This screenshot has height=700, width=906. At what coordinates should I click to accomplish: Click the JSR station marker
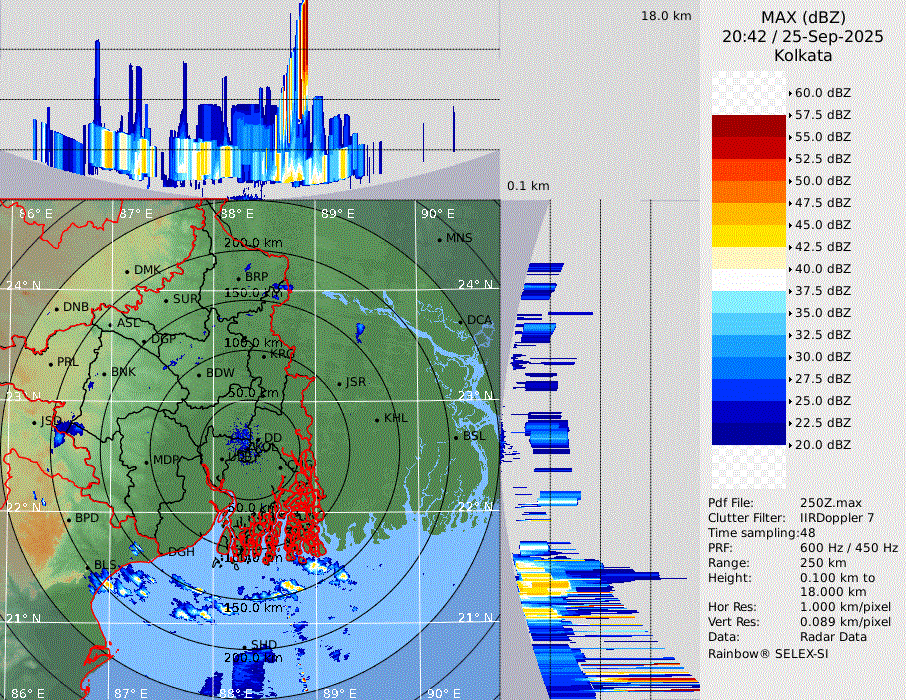pos(339,383)
